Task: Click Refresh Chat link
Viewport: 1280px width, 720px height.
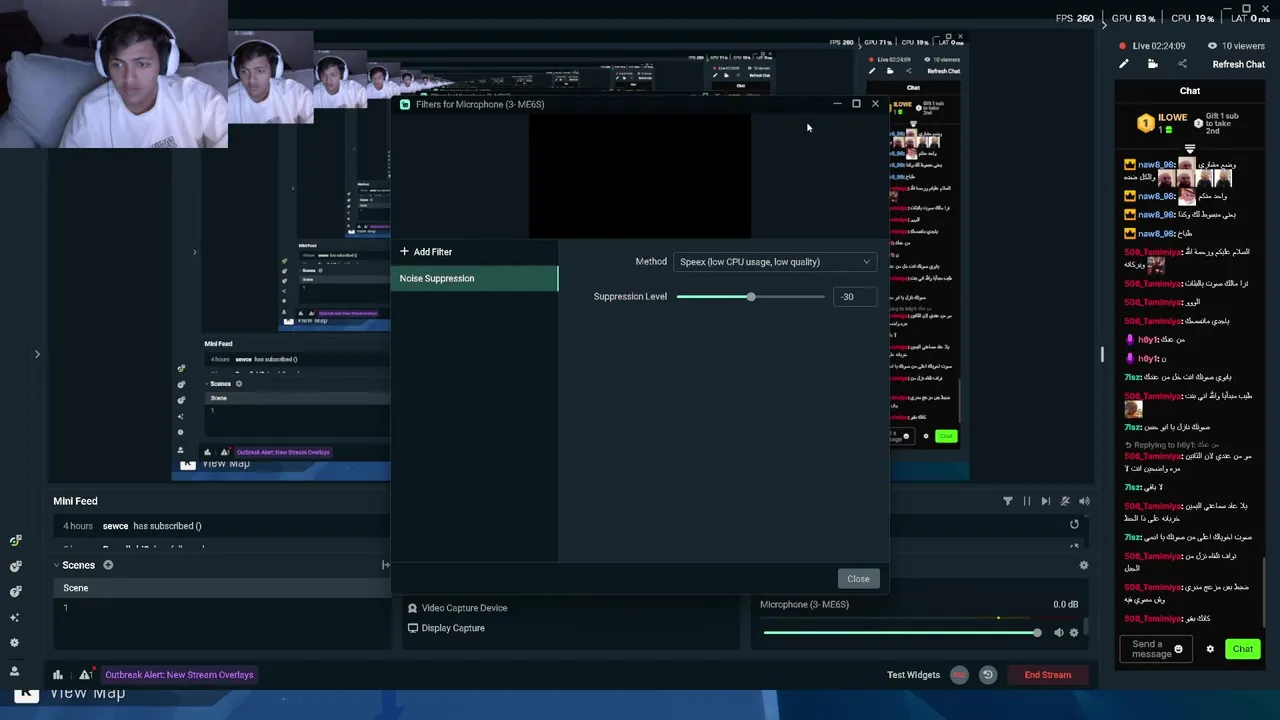Action: tap(1238, 65)
